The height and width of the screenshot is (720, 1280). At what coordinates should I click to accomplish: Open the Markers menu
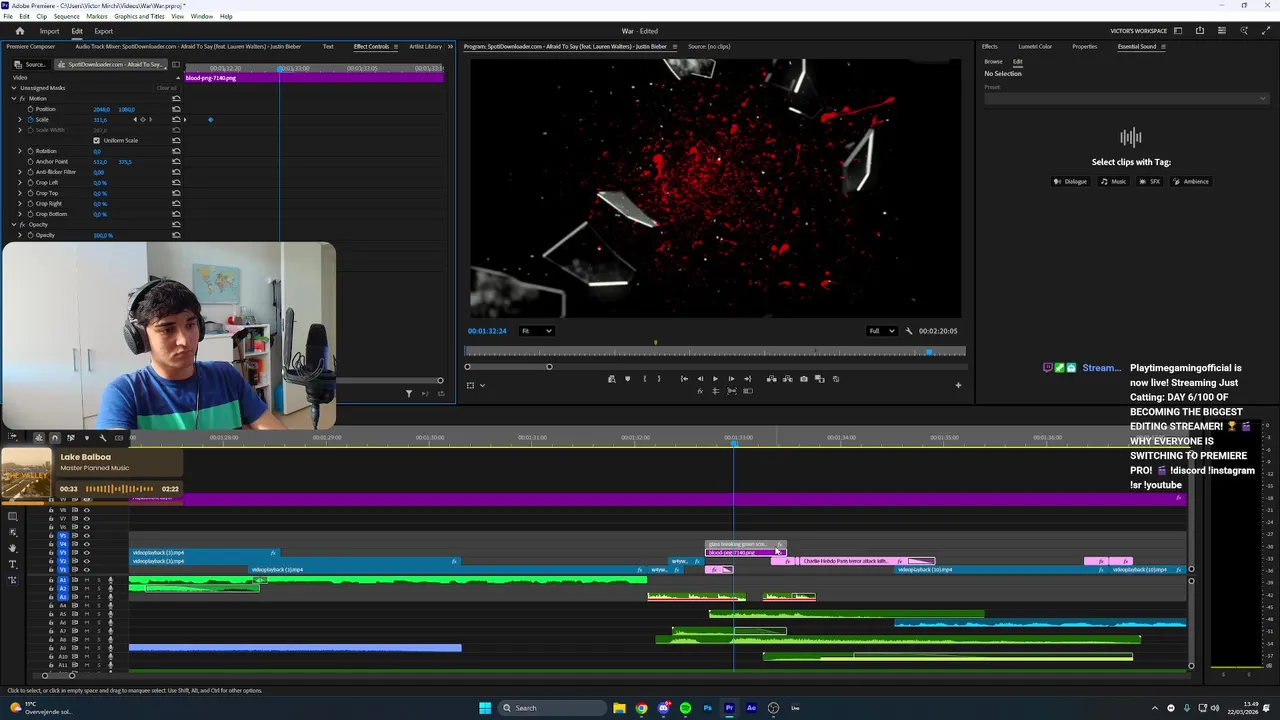(x=97, y=16)
